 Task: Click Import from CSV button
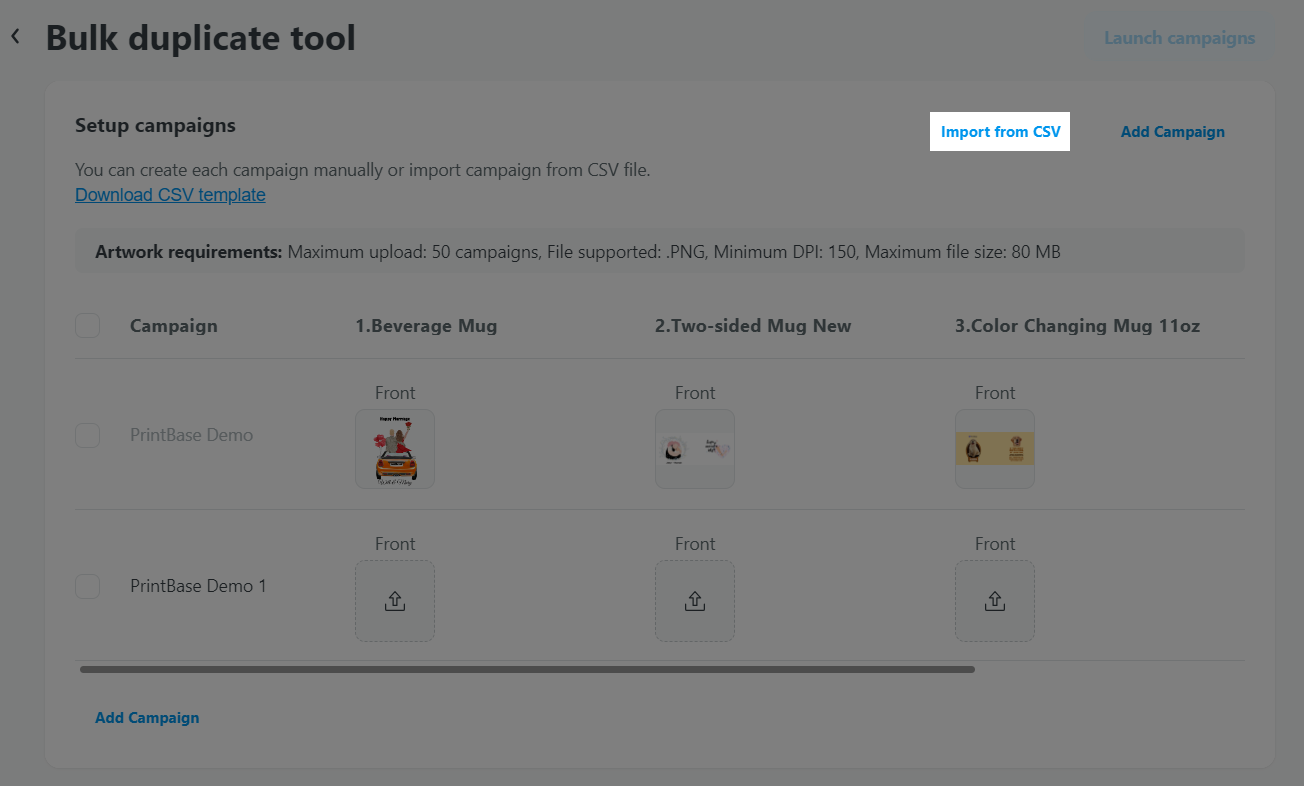point(1000,132)
